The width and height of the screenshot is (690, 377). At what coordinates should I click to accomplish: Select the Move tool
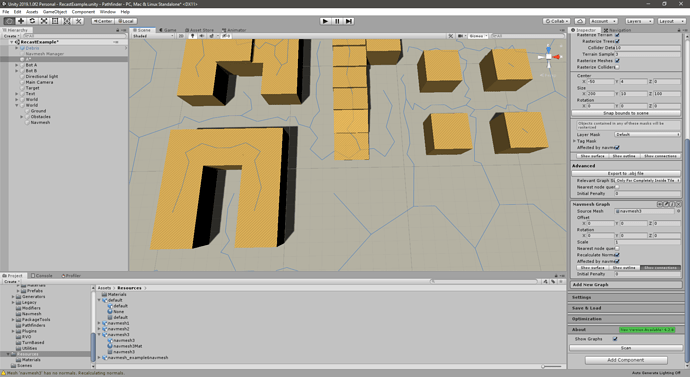pos(21,21)
